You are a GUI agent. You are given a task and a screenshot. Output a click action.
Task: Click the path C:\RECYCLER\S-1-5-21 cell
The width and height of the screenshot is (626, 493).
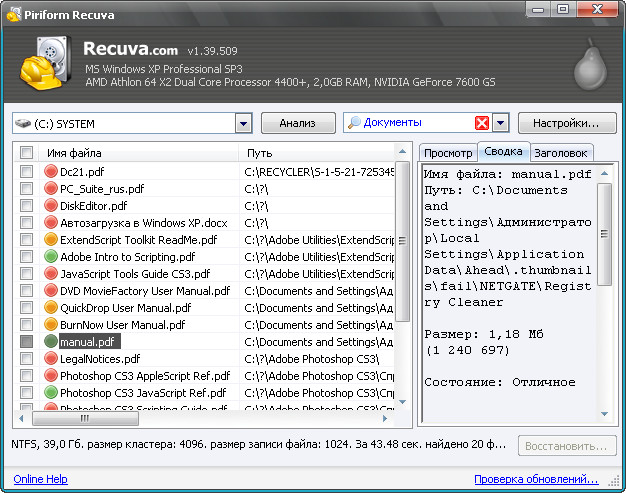click(x=319, y=172)
